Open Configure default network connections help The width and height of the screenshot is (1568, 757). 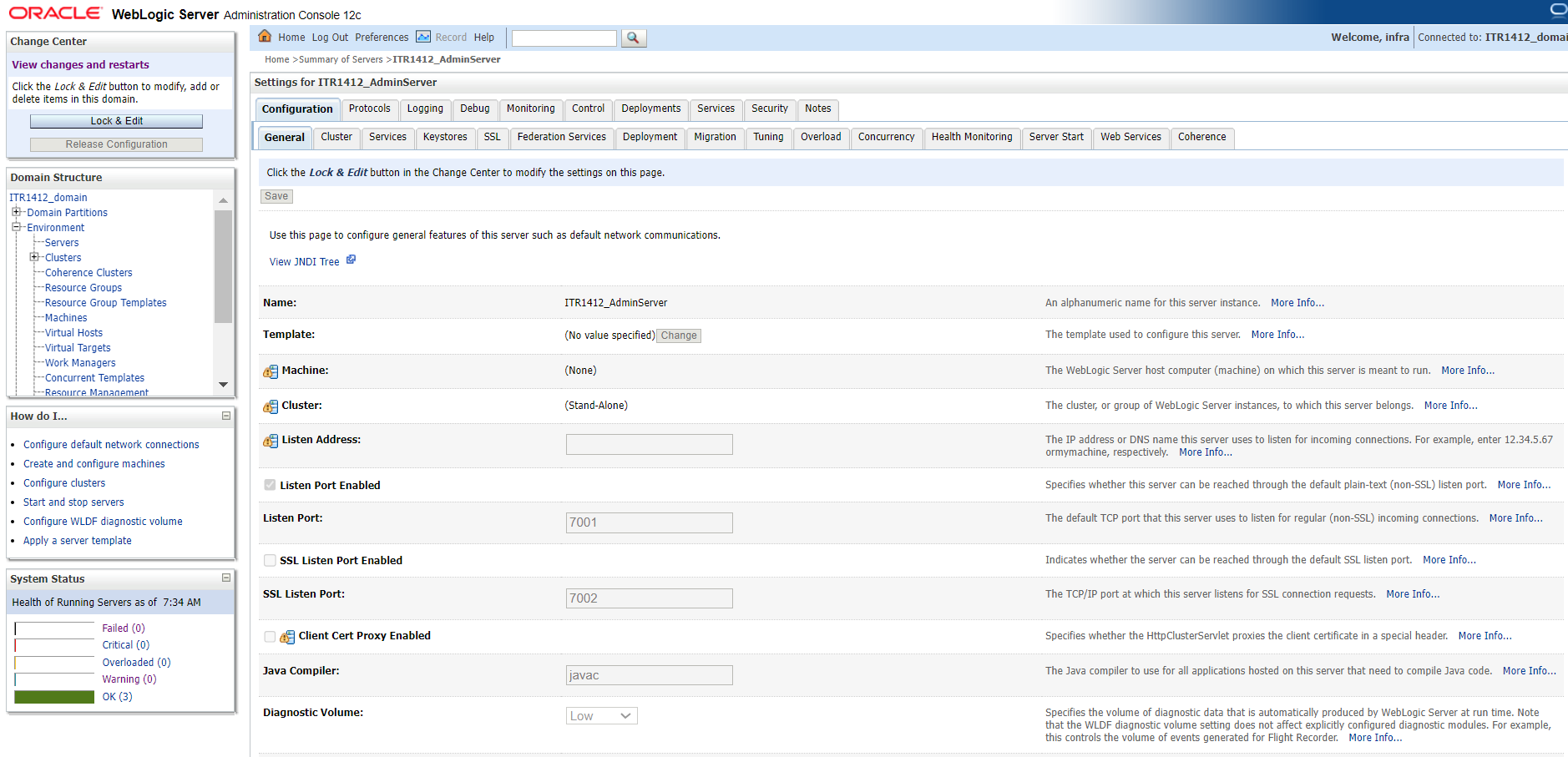[111, 445]
